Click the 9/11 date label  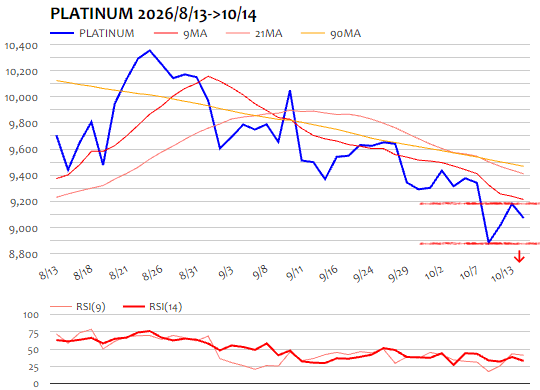(295, 273)
